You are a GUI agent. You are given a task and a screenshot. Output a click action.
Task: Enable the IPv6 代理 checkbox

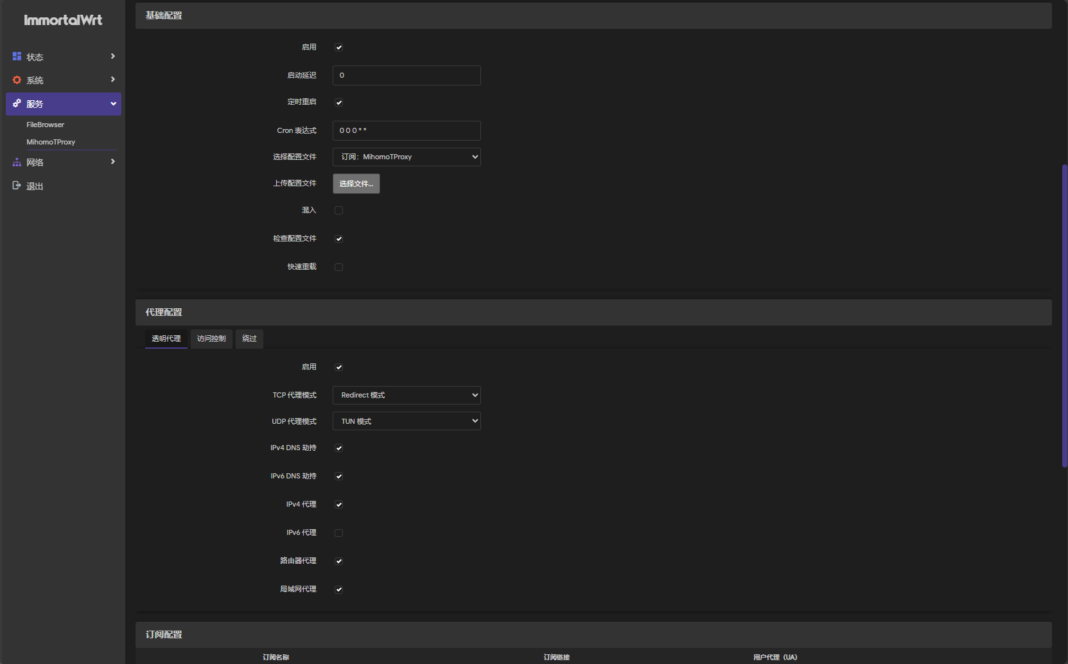[x=339, y=533]
